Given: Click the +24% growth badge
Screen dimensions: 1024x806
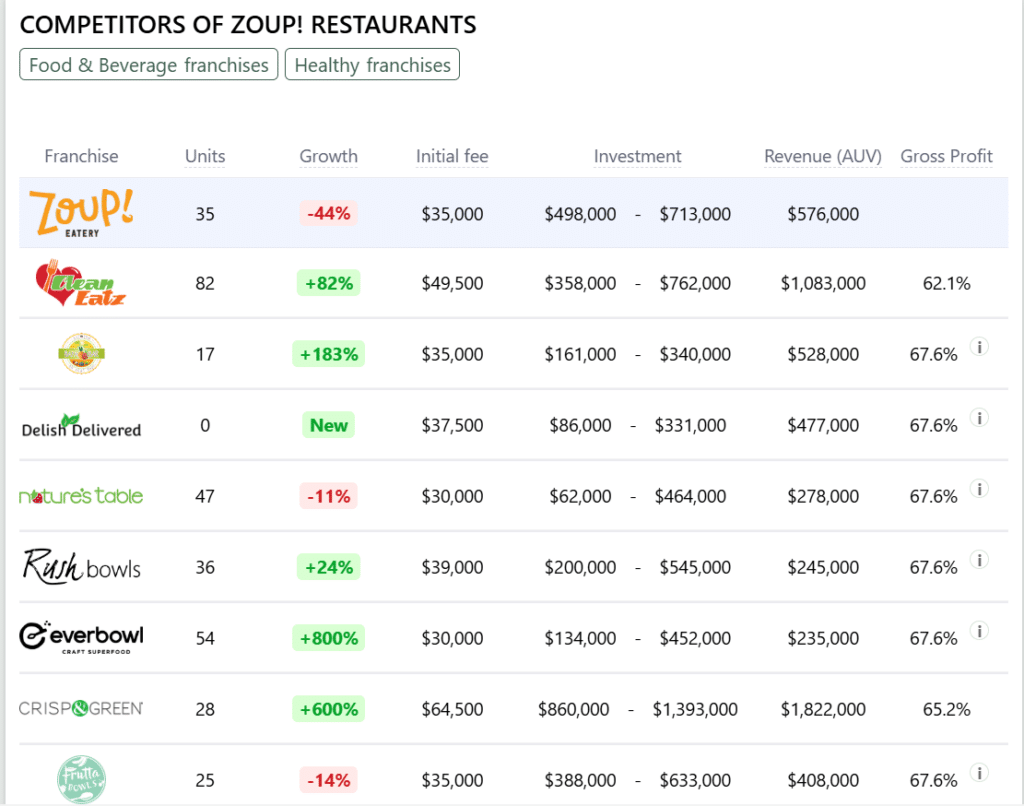Looking at the screenshot, I should pyautogui.click(x=328, y=567).
